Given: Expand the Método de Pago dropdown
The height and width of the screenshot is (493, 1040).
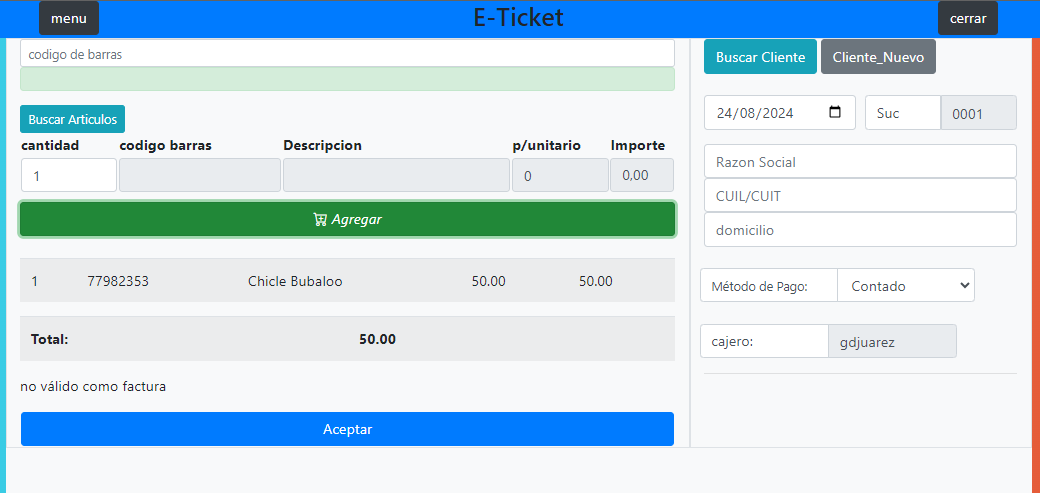Looking at the screenshot, I should point(905,285).
